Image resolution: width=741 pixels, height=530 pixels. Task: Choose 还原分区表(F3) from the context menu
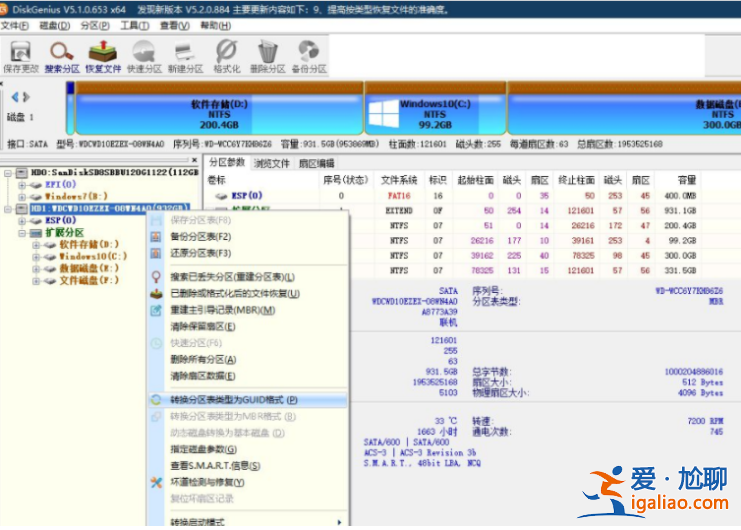(248, 253)
